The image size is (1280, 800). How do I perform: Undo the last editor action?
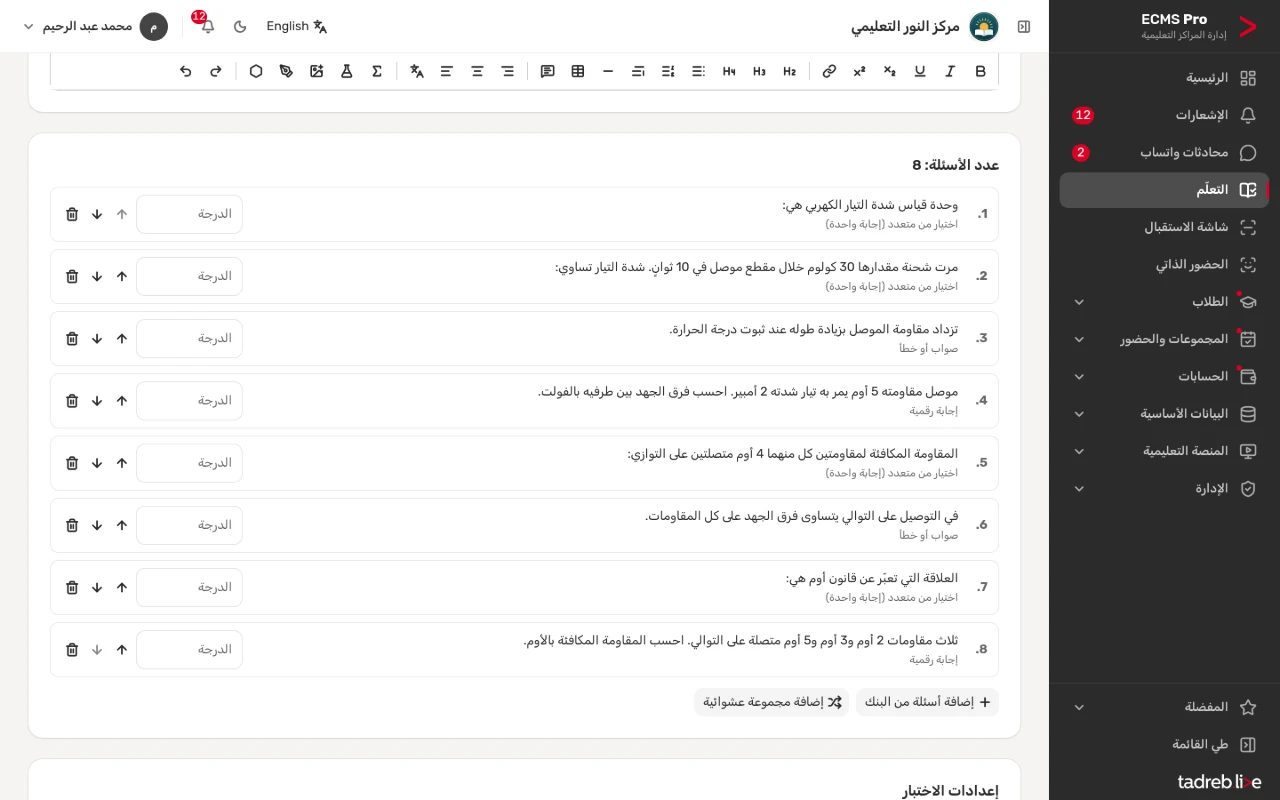[x=186, y=71]
